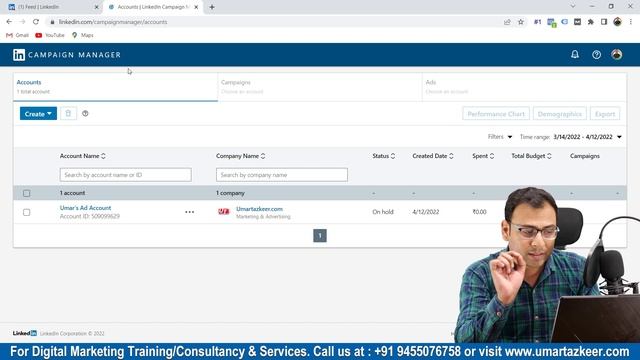This screenshot has height=360, width=640.
Task: Sort by Total Budget column
Action: [531, 156]
